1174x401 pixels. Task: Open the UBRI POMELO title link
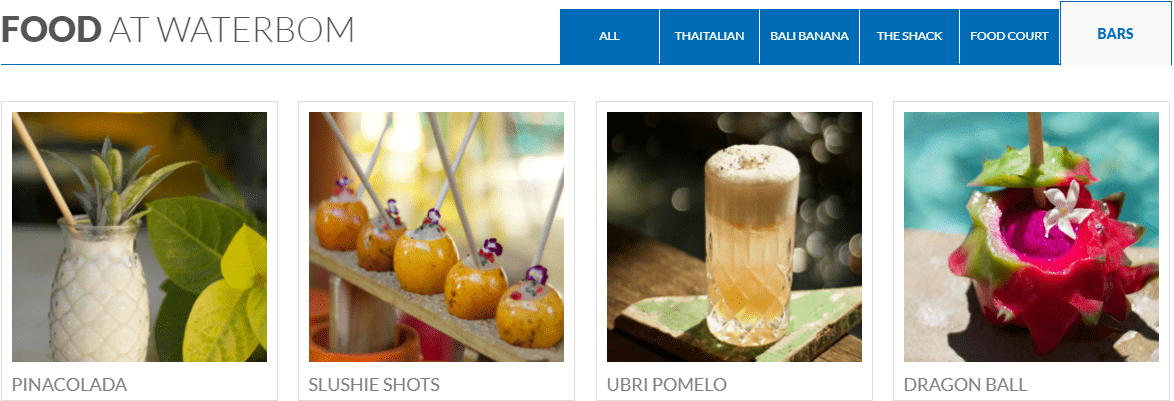click(x=667, y=385)
